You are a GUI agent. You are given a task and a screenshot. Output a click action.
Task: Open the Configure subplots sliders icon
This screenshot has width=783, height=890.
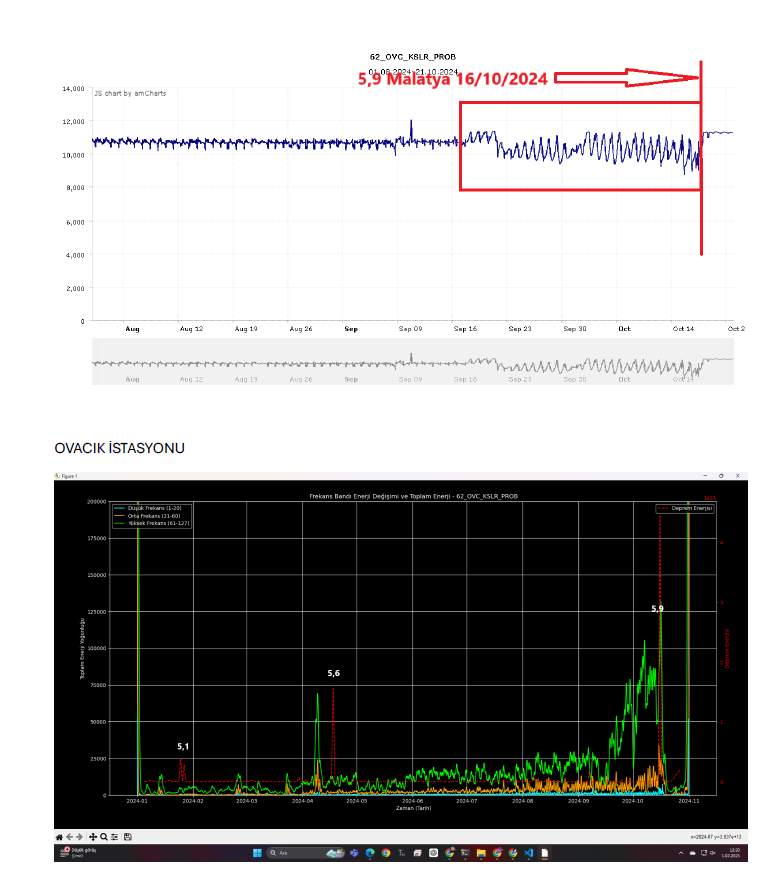pos(115,837)
